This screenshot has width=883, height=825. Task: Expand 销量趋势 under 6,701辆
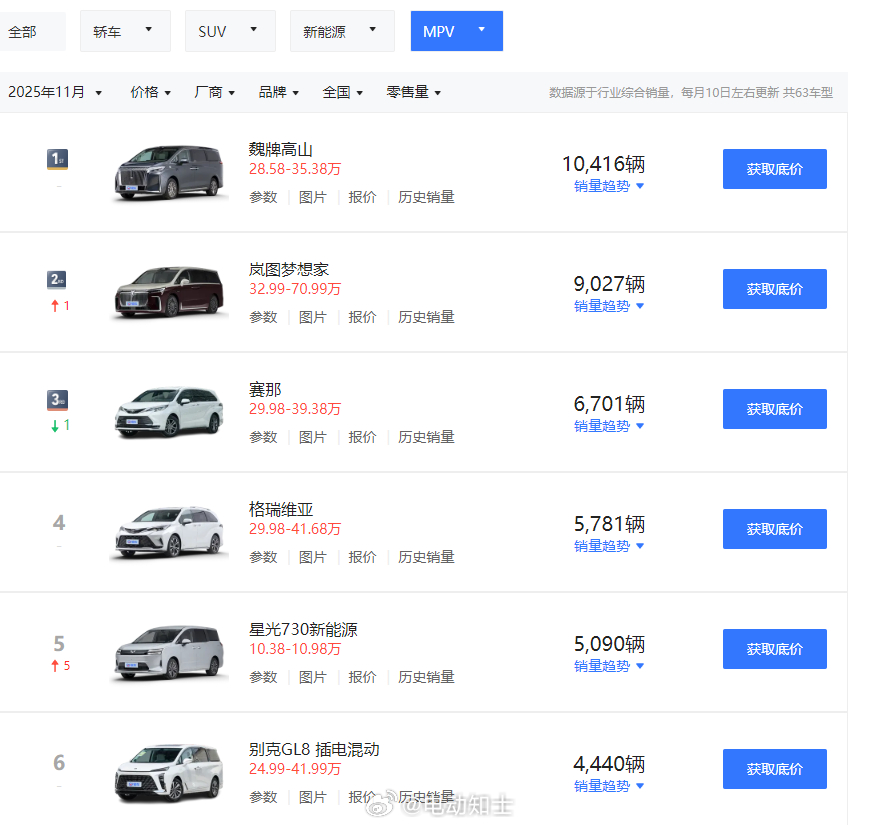coord(609,426)
